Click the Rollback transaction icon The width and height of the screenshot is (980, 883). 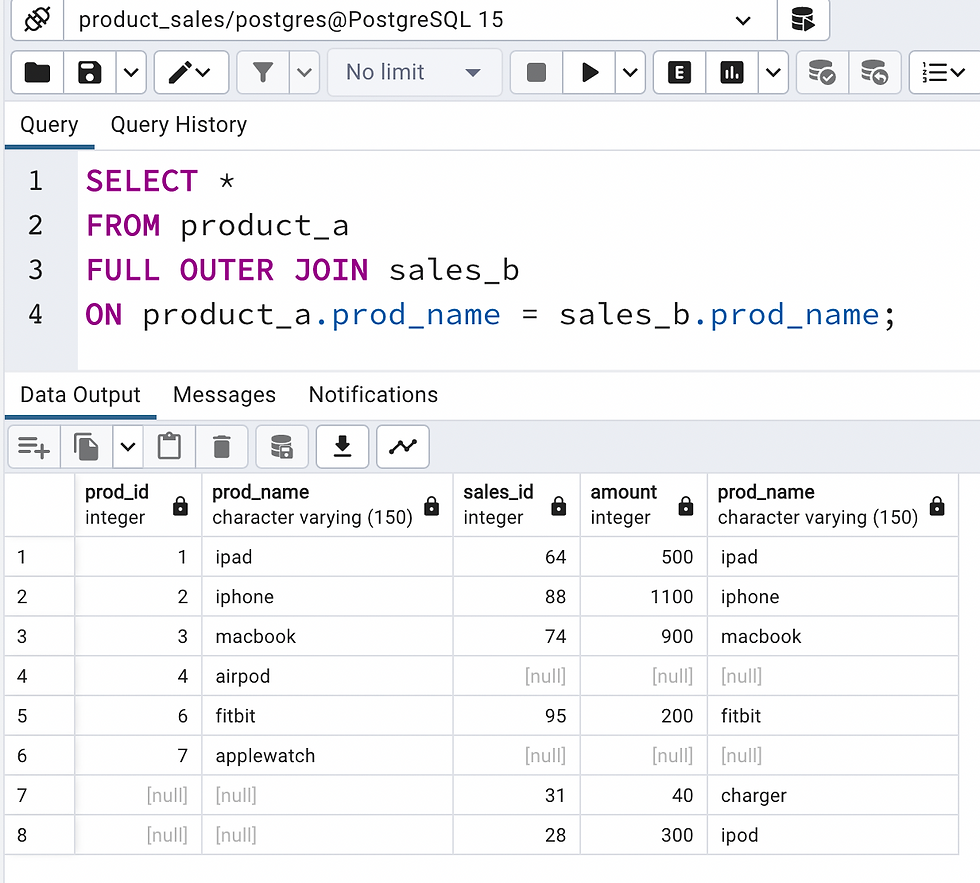[874, 72]
